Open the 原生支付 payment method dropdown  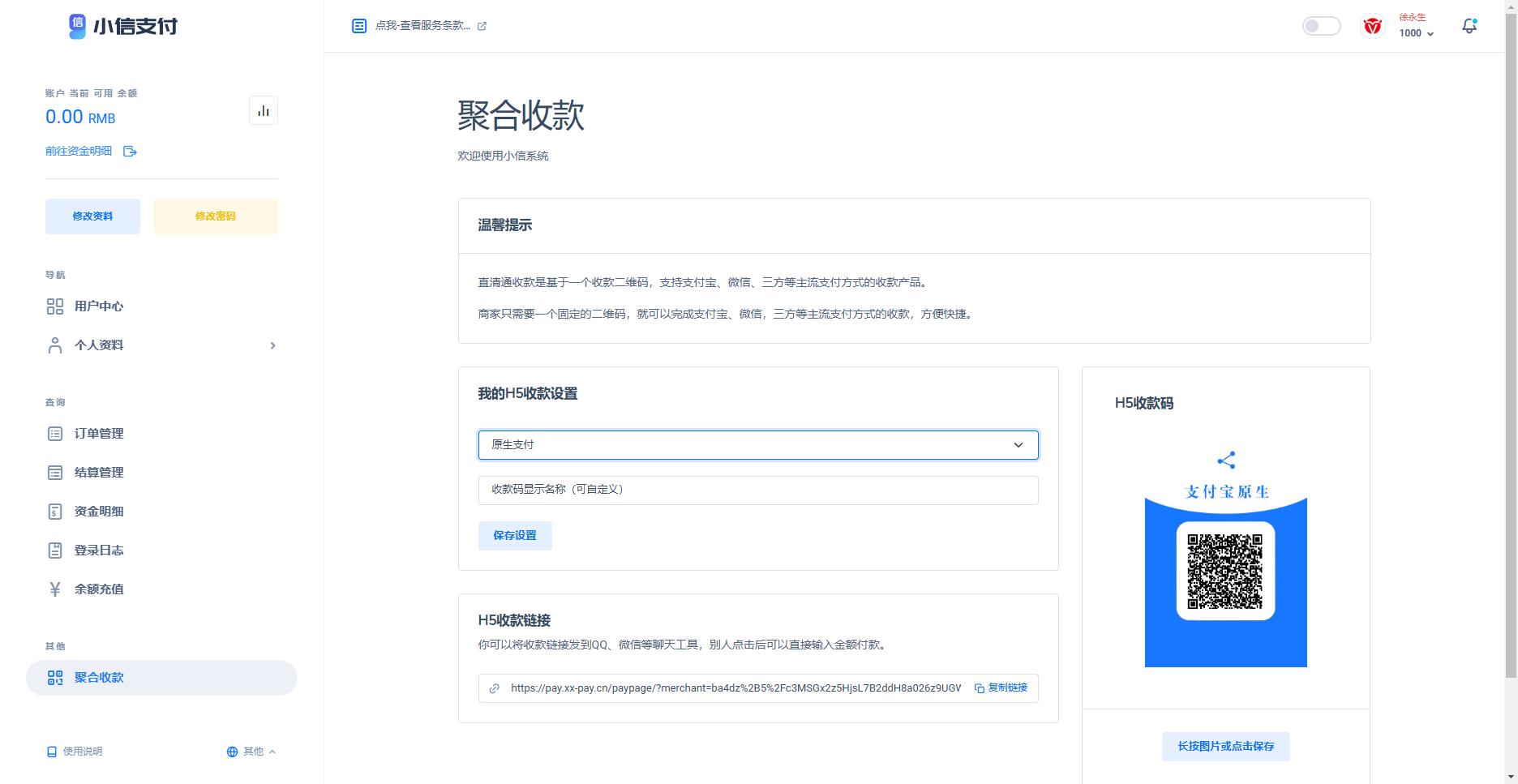(x=757, y=445)
